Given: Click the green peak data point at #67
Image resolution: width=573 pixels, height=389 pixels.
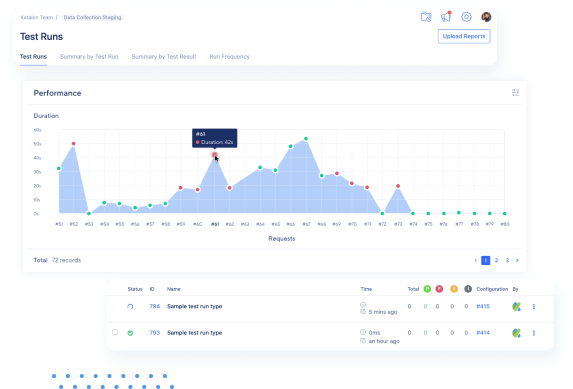Looking at the screenshot, I should (306, 139).
